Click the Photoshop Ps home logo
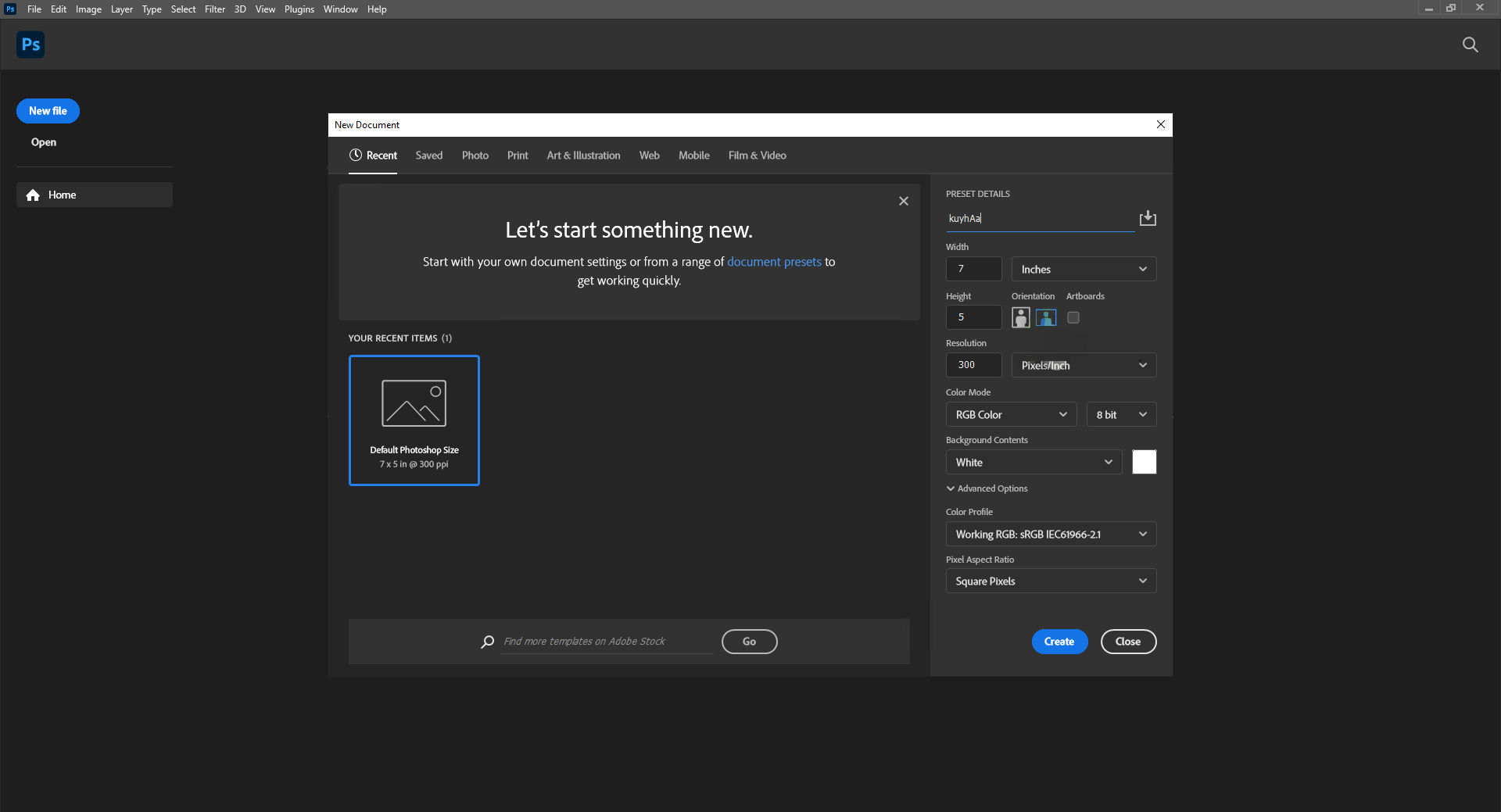Viewport: 1501px width, 812px height. coord(30,45)
